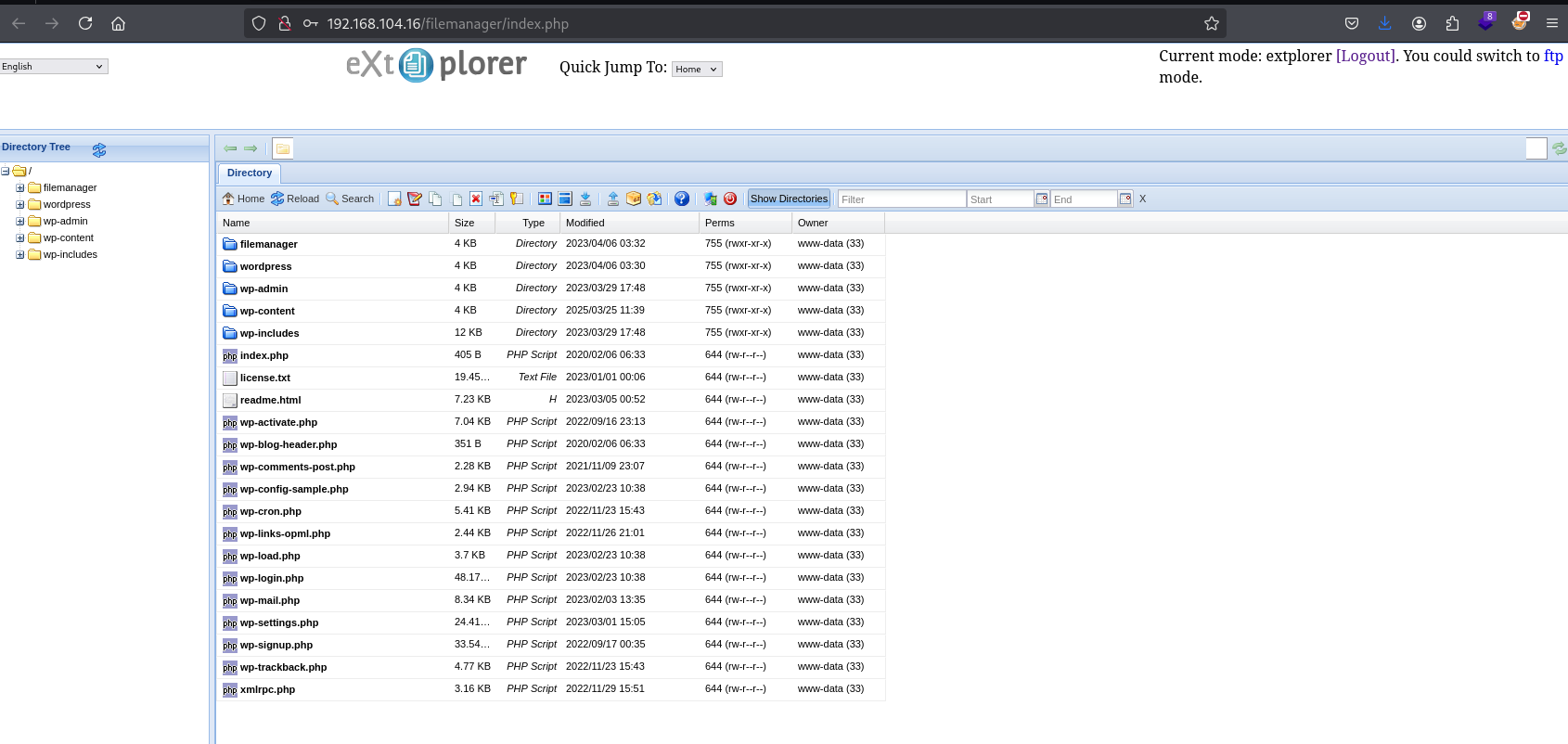This screenshot has height=744, width=1568.
Task: Click the blue window Diff icon
Action: pyautogui.click(x=565, y=199)
